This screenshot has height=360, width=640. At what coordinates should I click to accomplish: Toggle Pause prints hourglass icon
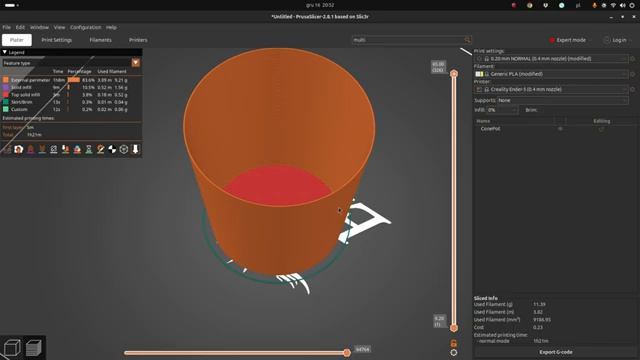coord(89,149)
